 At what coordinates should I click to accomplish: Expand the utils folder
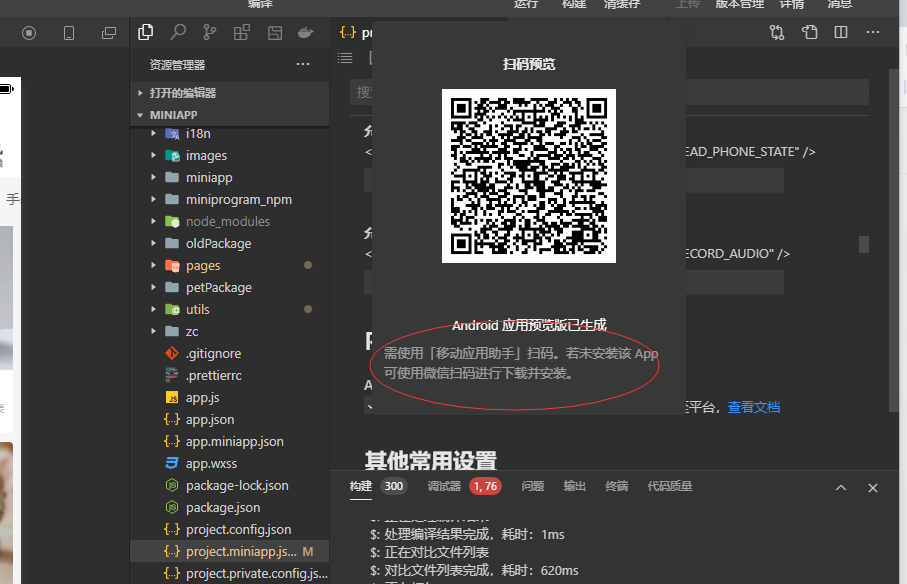[x=230, y=309]
